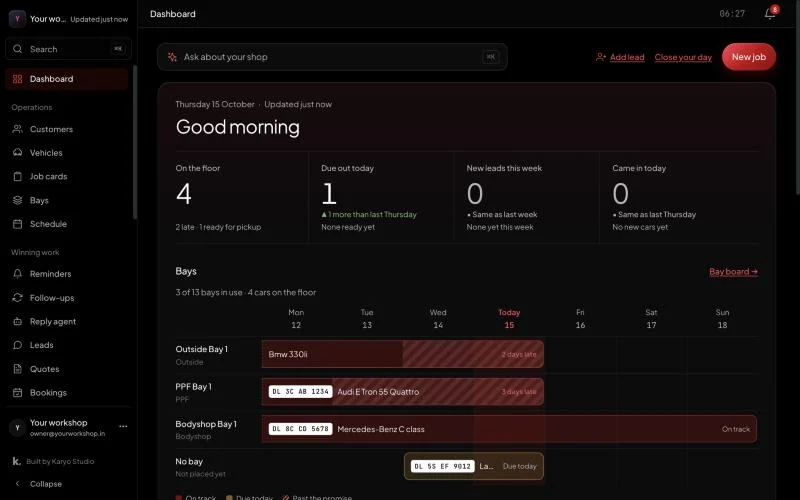This screenshot has width=800, height=500.
Task: Navigate to Schedule
Action: (67, 224)
